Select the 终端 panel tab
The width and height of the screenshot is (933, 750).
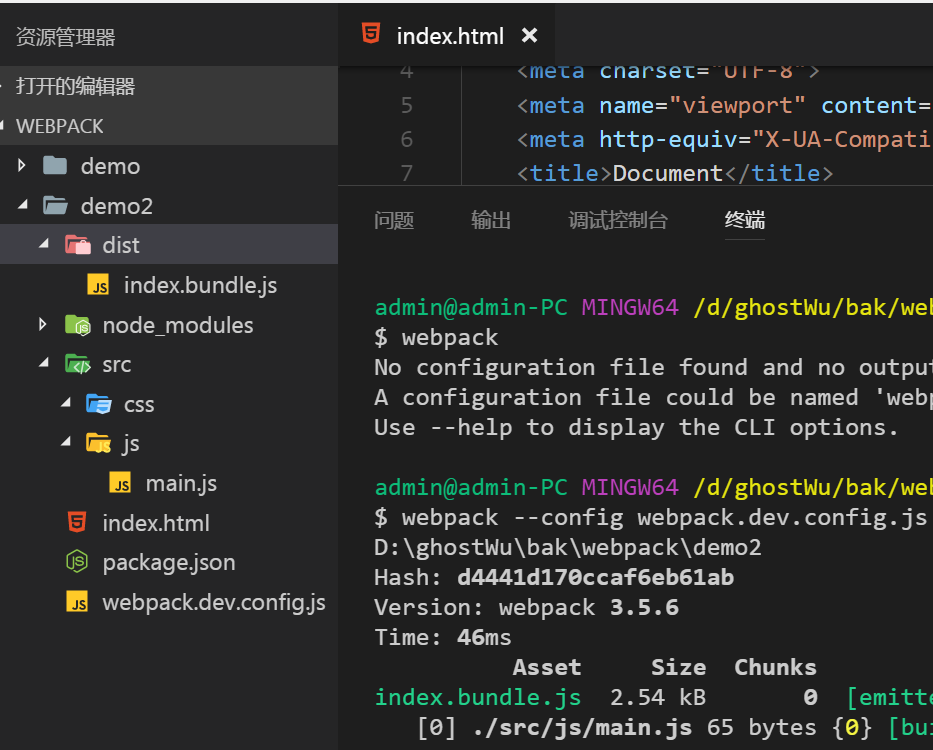point(745,220)
